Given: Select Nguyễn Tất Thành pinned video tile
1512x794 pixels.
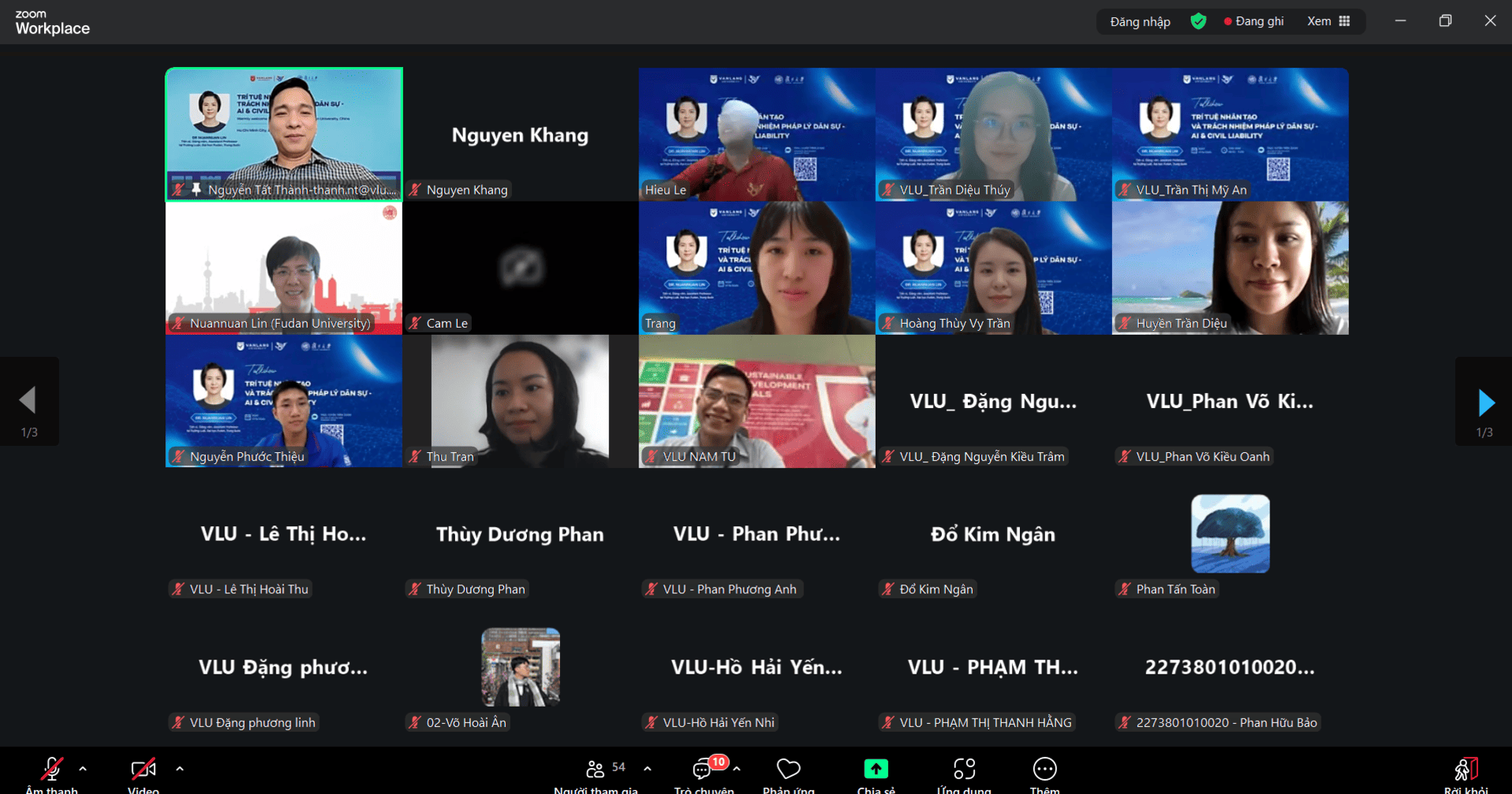Looking at the screenshot, I should [284, 135].
